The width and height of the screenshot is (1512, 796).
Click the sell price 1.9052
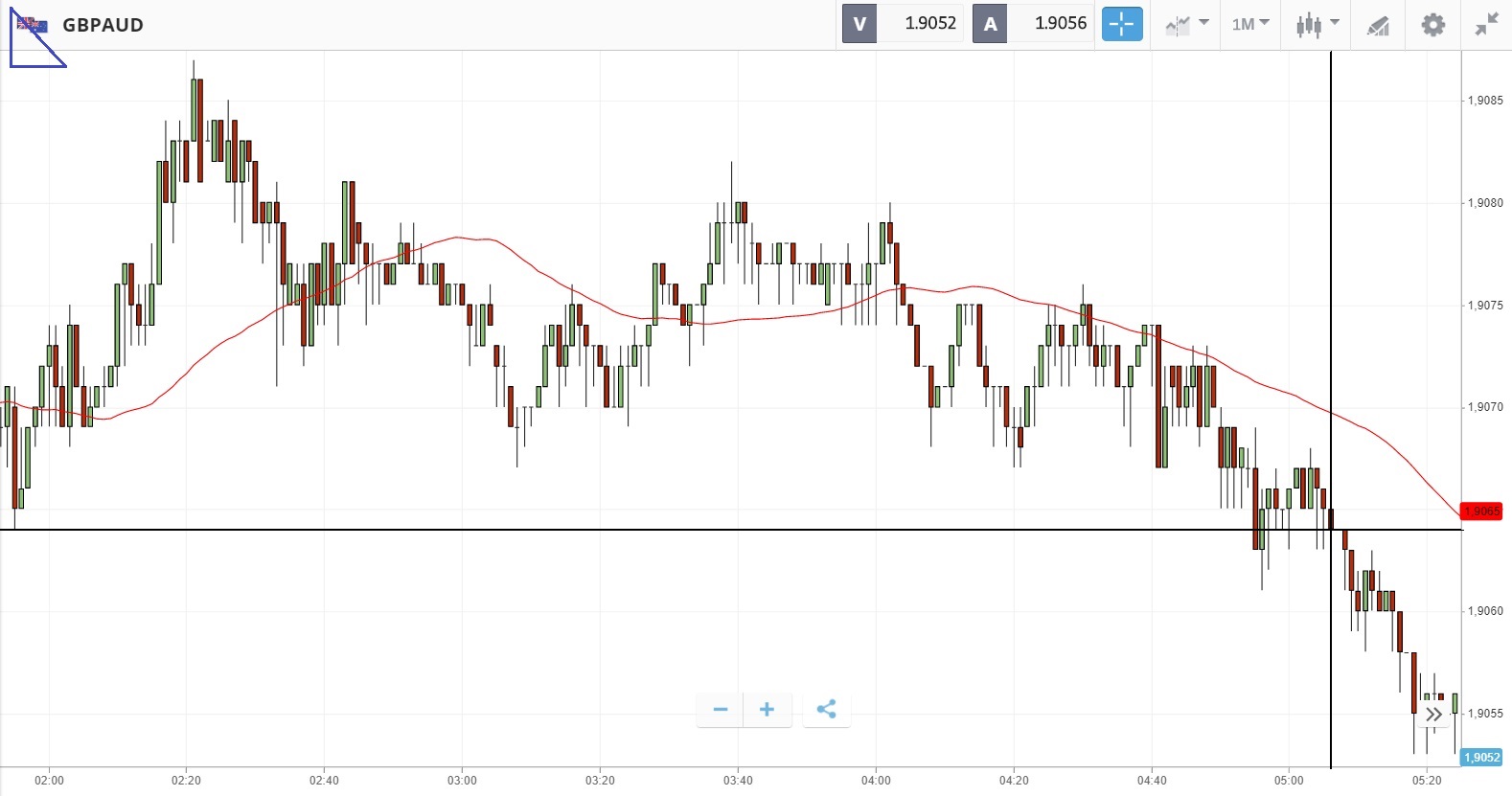pos(930,23)
